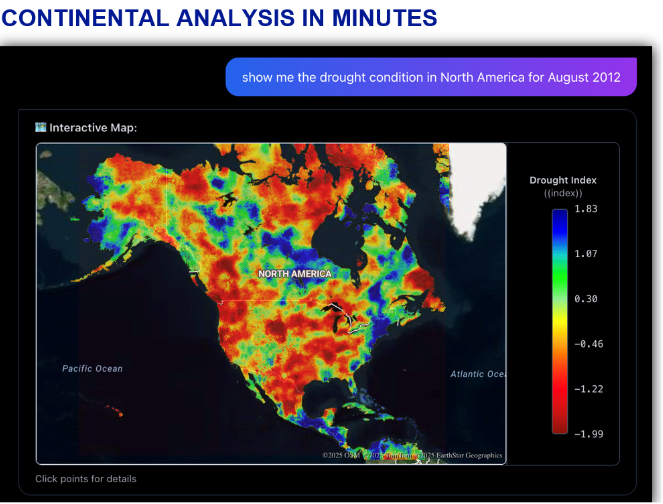Click the Hawaii islands red points on the map
Image resolution: width=663 pixels, height=504 pixels.
(114, 411)
